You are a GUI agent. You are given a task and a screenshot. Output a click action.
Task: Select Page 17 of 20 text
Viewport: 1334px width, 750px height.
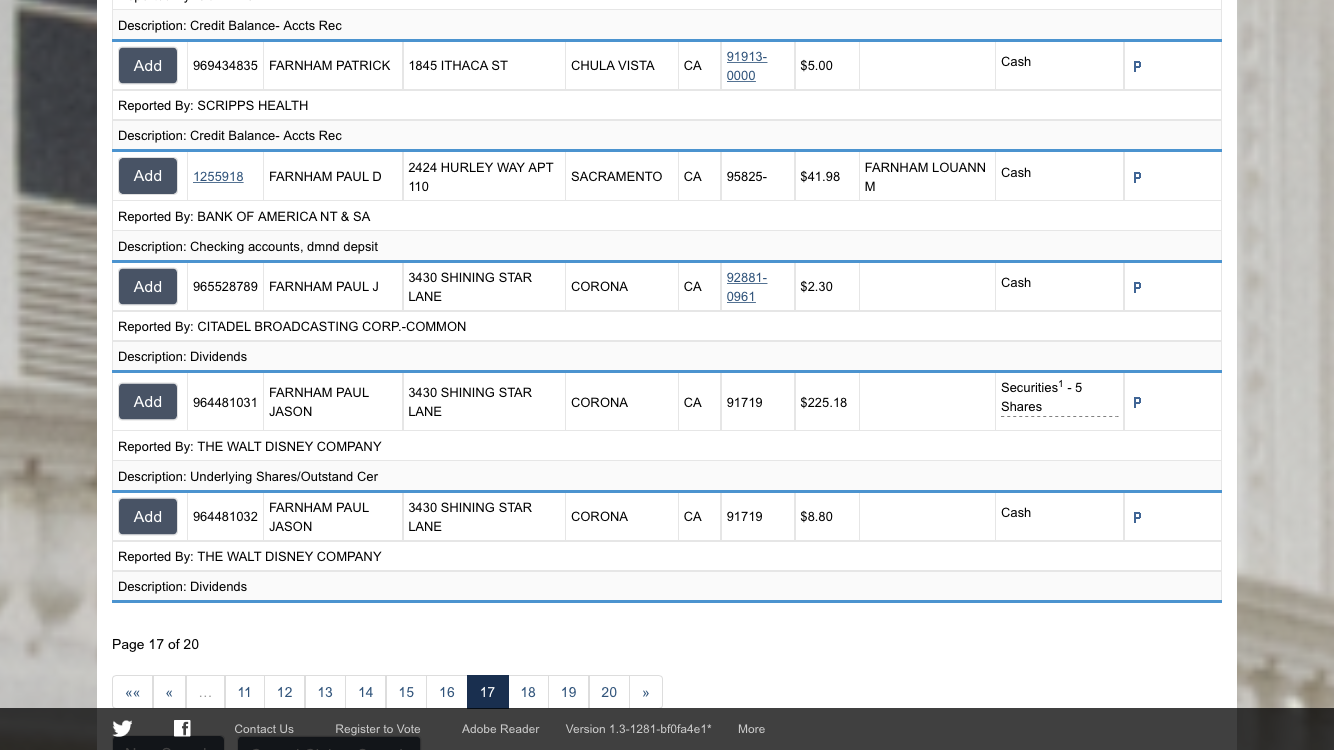point(155,645)
